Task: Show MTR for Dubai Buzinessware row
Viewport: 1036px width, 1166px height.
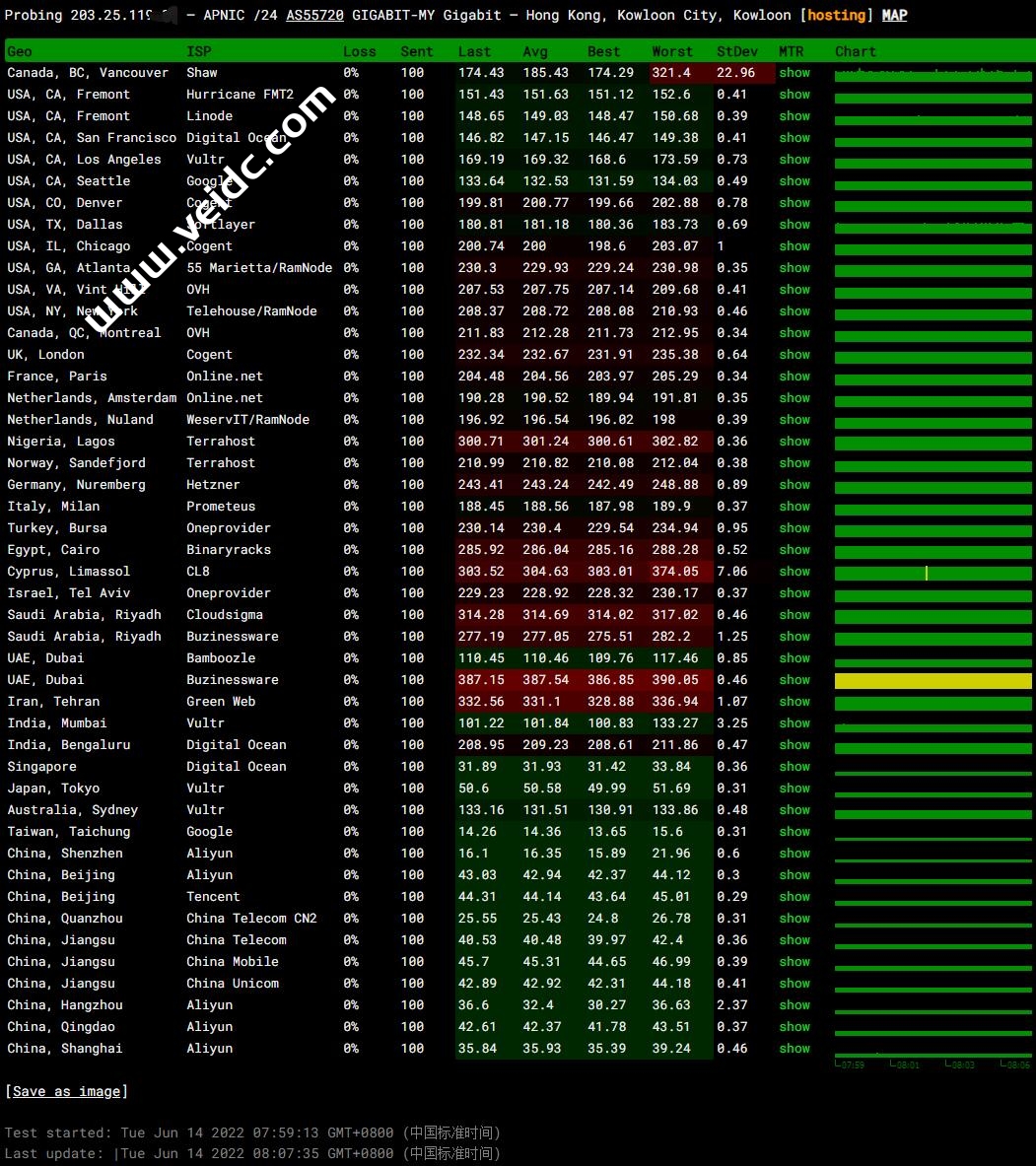Action: (x=794, y=680)
